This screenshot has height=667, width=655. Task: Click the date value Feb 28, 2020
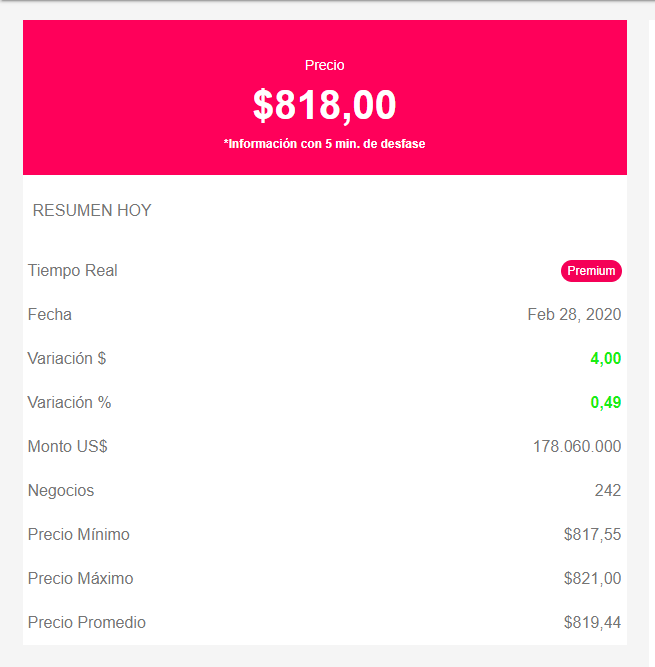(x=574, y=314)
